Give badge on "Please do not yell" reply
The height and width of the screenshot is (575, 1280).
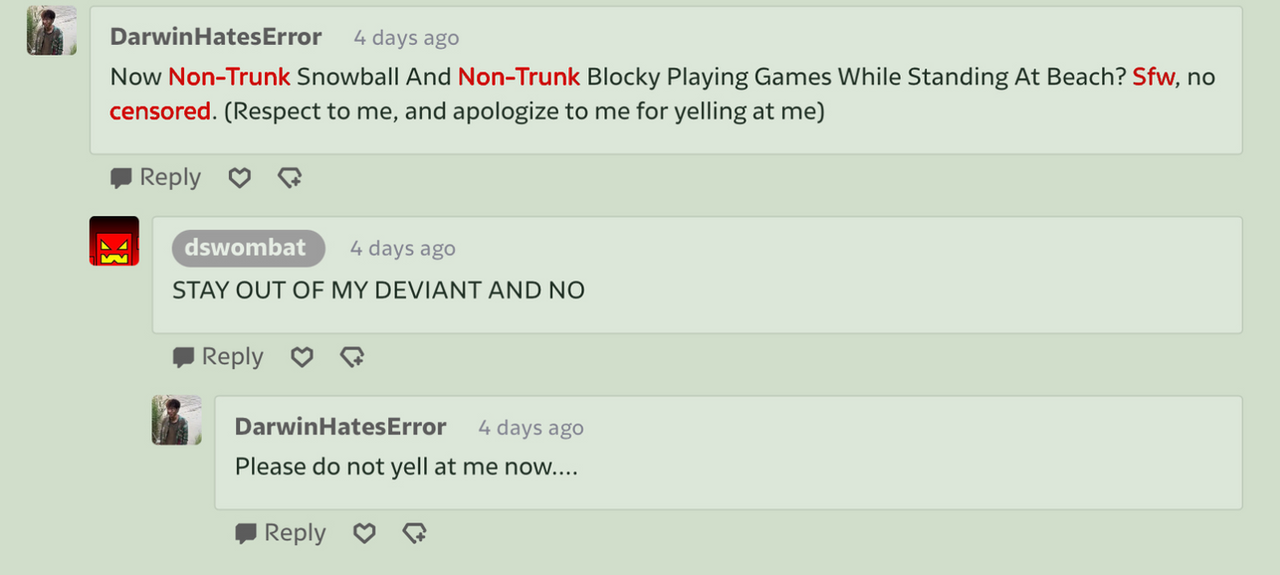(415, 534)
